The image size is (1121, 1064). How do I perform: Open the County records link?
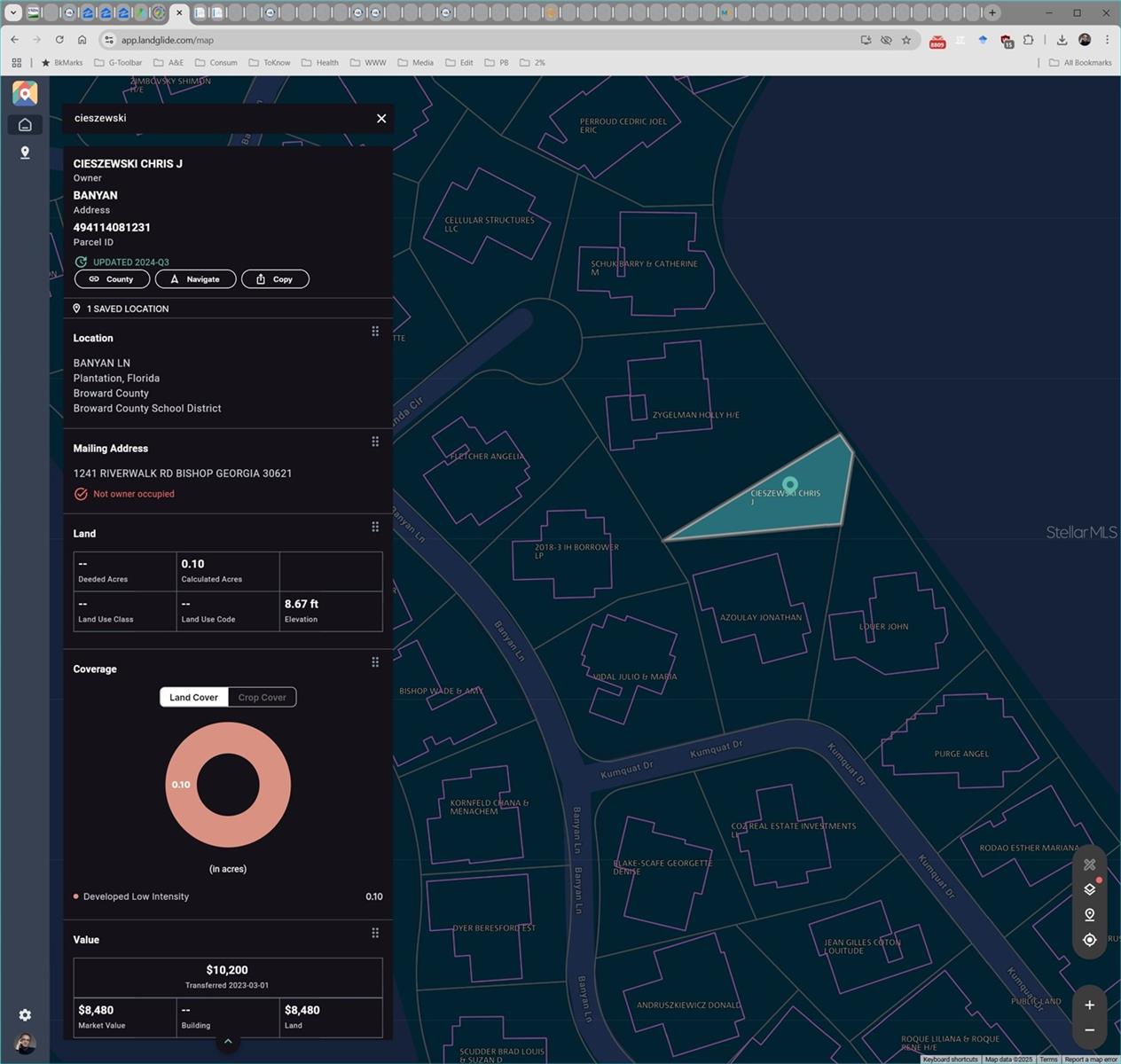(112, 279)
